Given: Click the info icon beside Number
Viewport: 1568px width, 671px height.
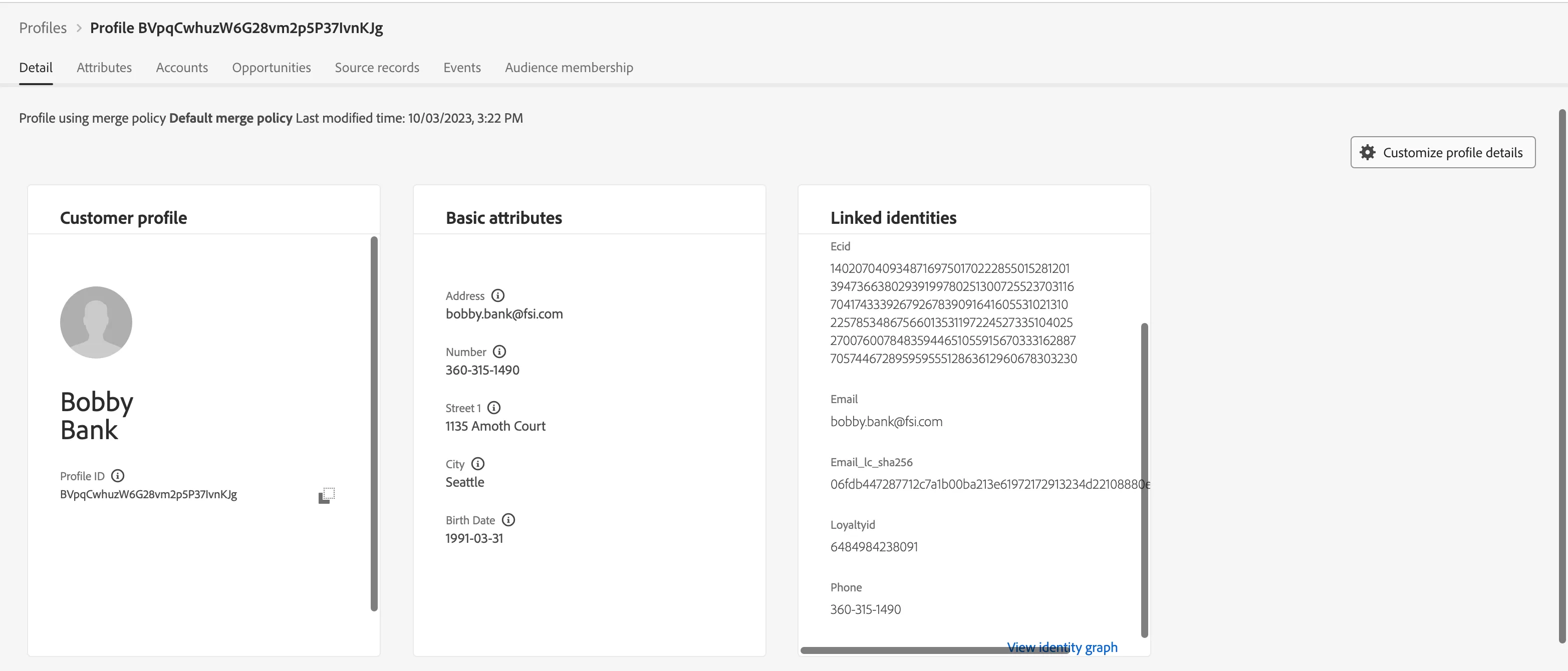Looking at the screenshot, I should [x=499, y=352].
